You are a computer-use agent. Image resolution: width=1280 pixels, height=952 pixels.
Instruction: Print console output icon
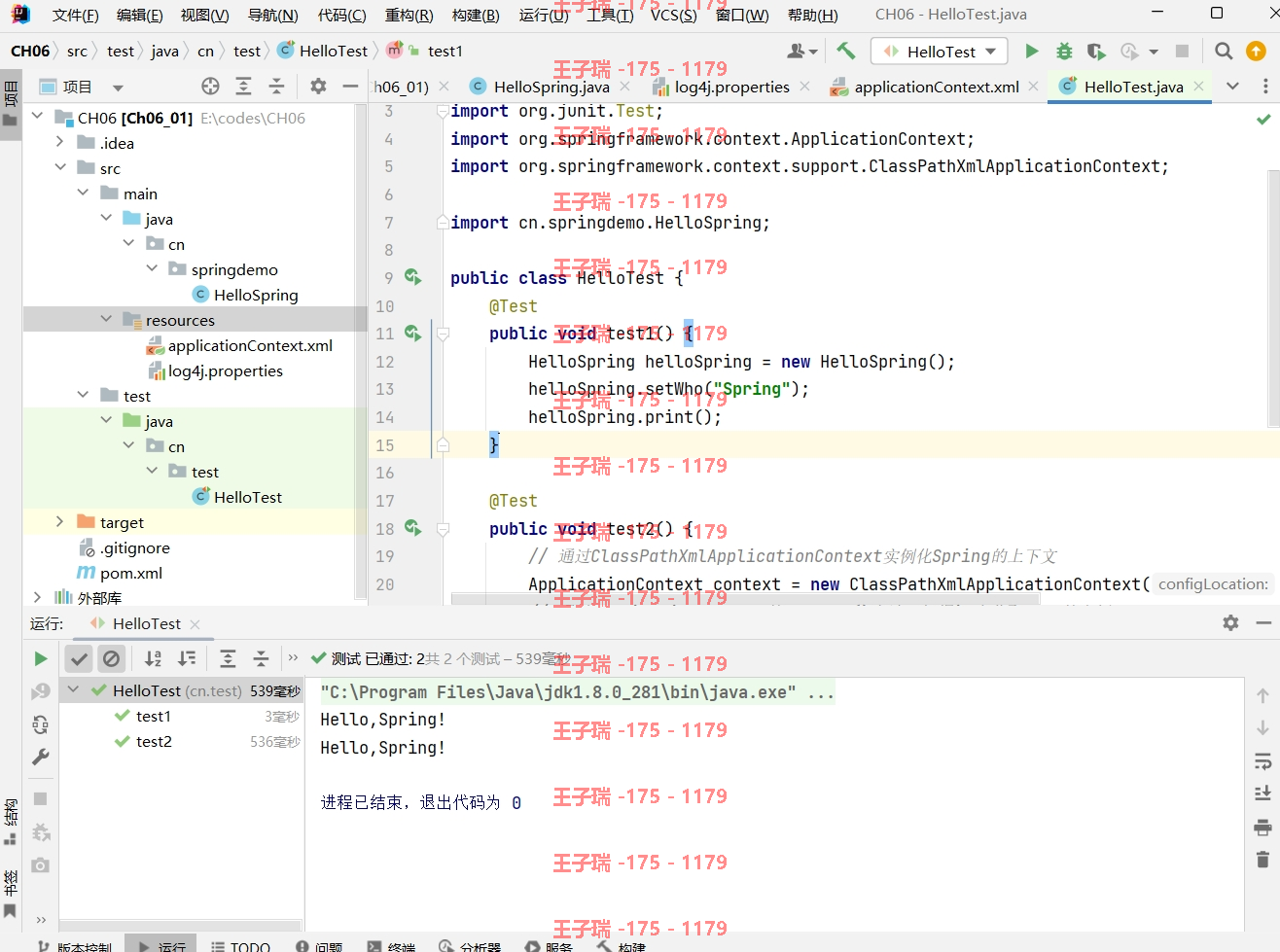pos(1262,828)
